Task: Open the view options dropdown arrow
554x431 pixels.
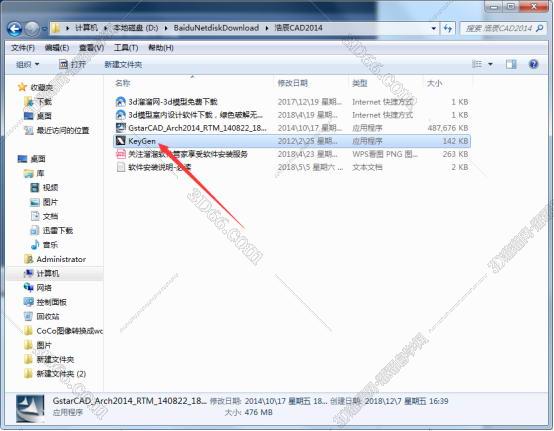Action: [490, 64]
